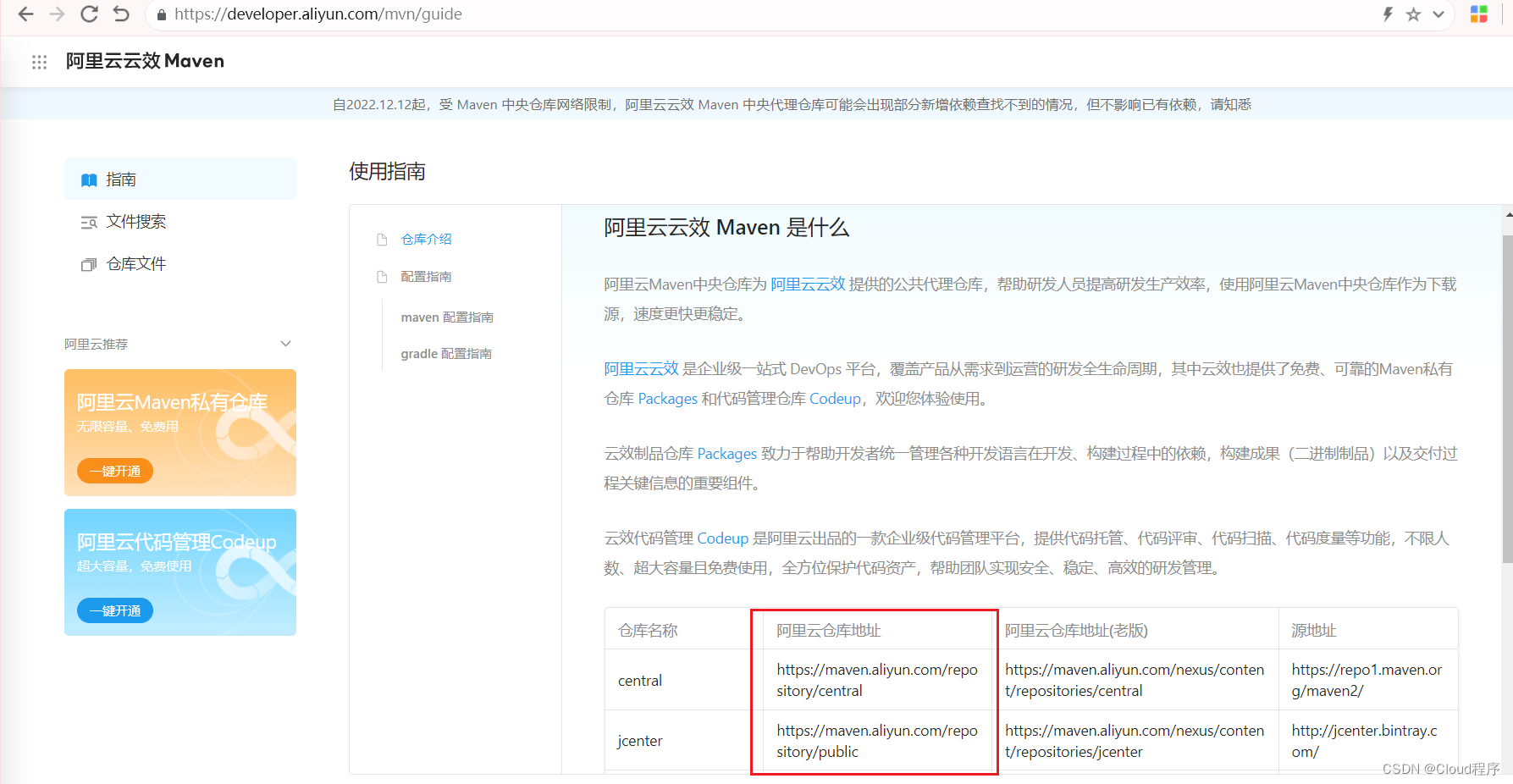
Task: Click the lock icon in the address bar
Action: pos(162,14)
